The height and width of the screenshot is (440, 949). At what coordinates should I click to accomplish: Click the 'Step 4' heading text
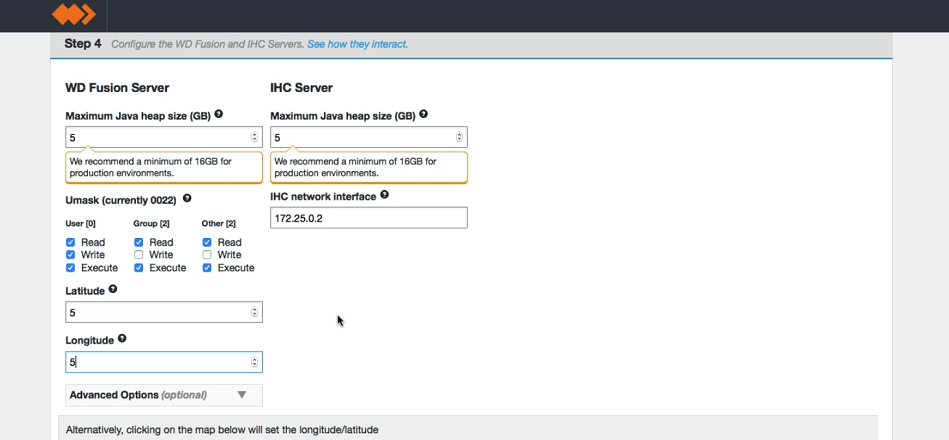pyautogui.click(x=83, y=44)
